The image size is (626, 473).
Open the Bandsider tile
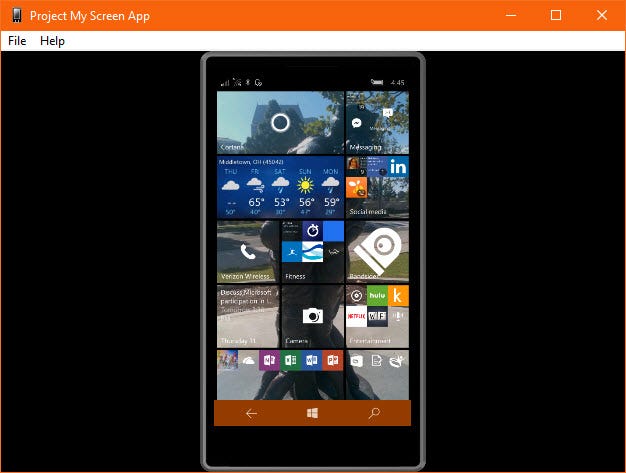tap(377, 252)
